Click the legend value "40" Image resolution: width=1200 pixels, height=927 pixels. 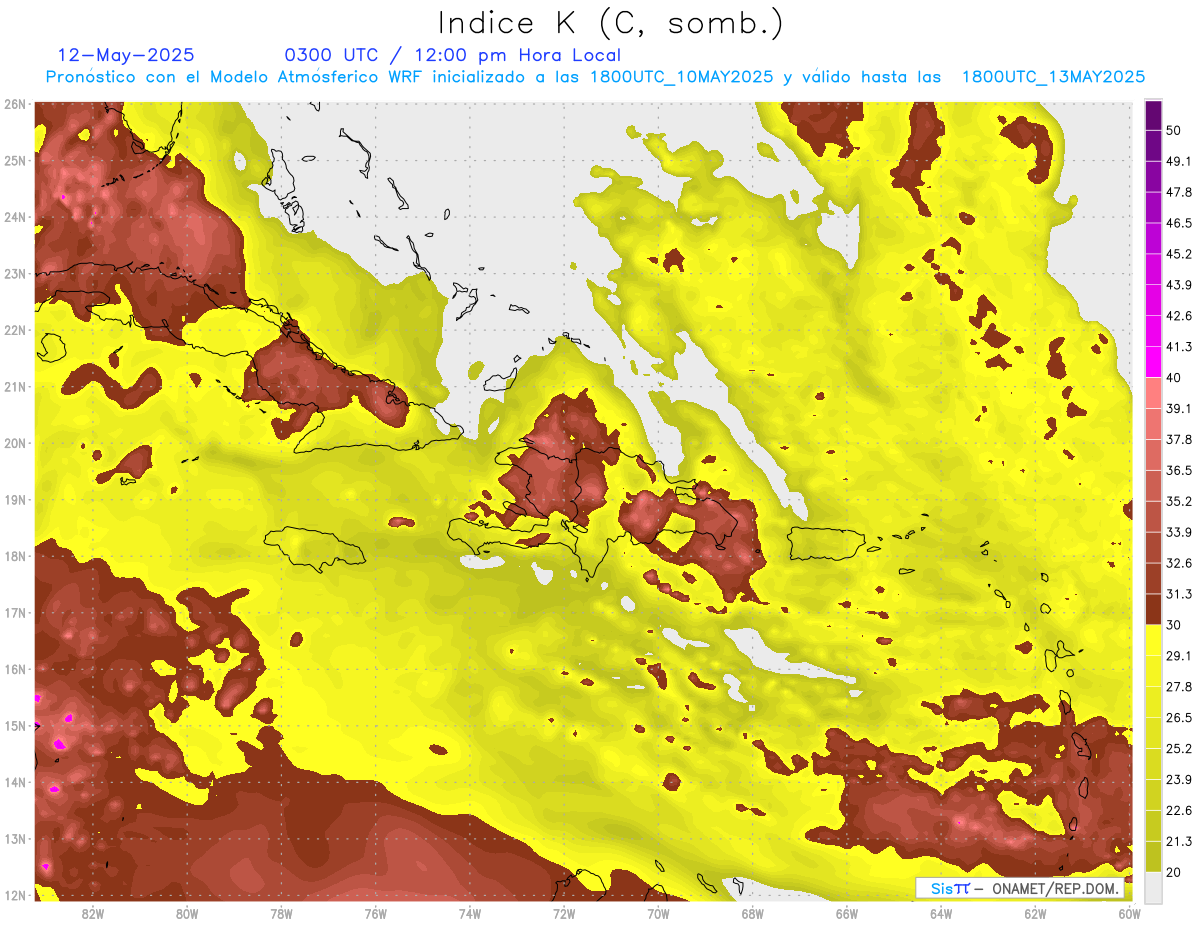coord(1173,377)
